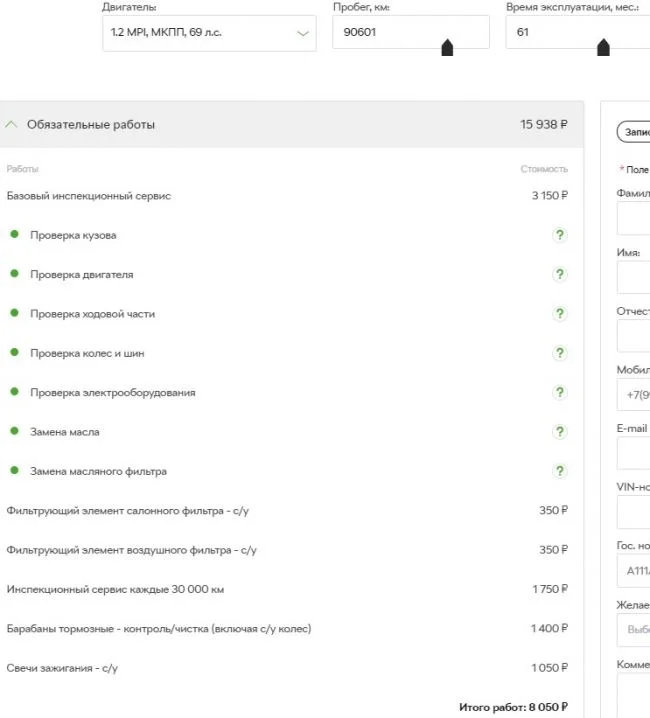
Task: Click help icon for Проверка электрооборудования
Action: point(560,392)
